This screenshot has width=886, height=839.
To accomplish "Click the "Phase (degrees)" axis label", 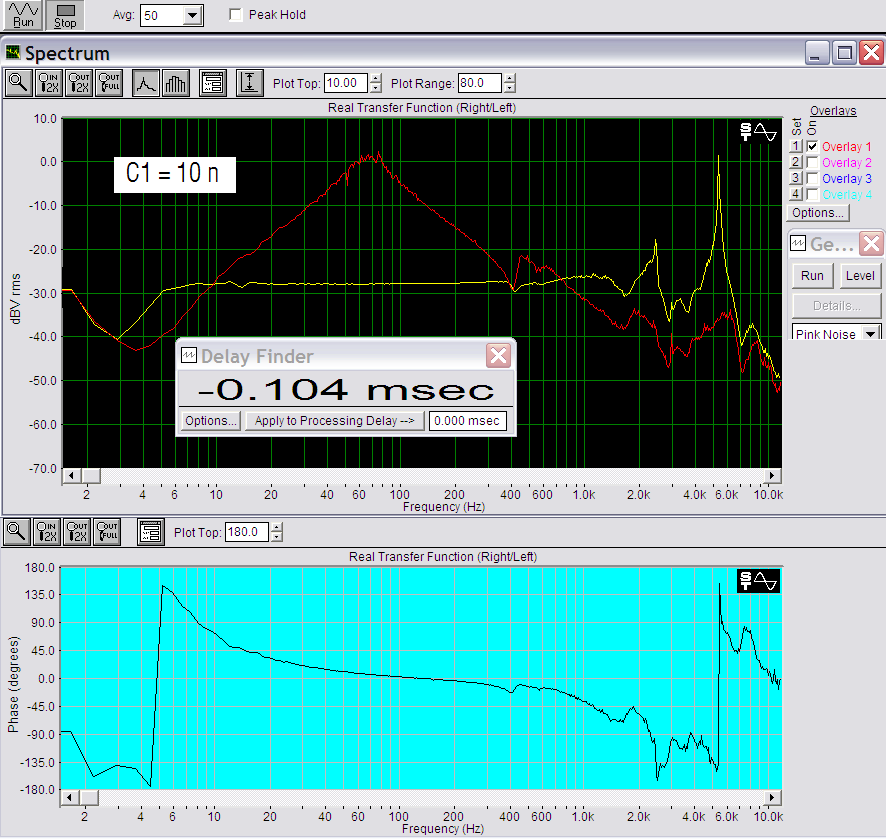I will [14, 684].
